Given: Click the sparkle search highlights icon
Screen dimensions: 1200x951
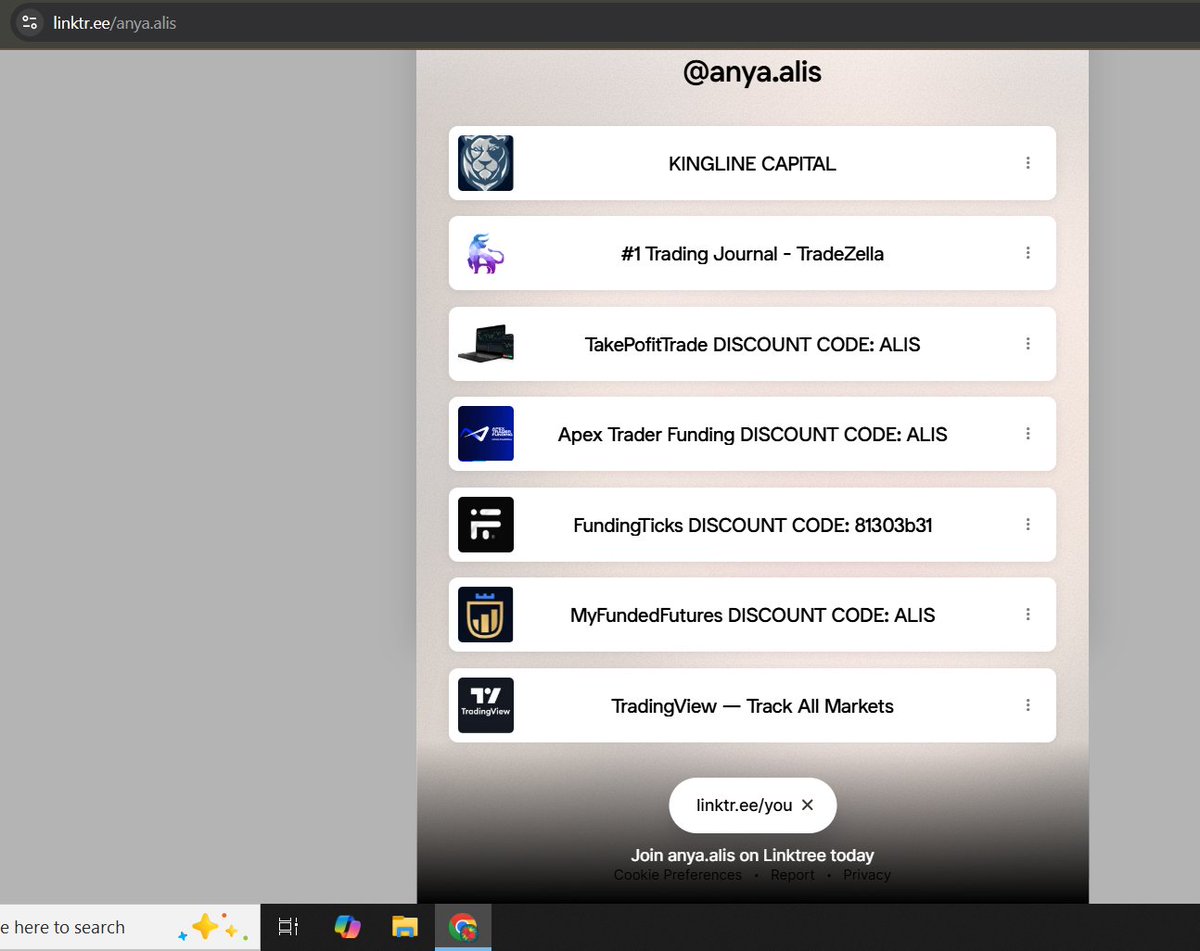Looking at the screenshot, I should tap(211, 927).
